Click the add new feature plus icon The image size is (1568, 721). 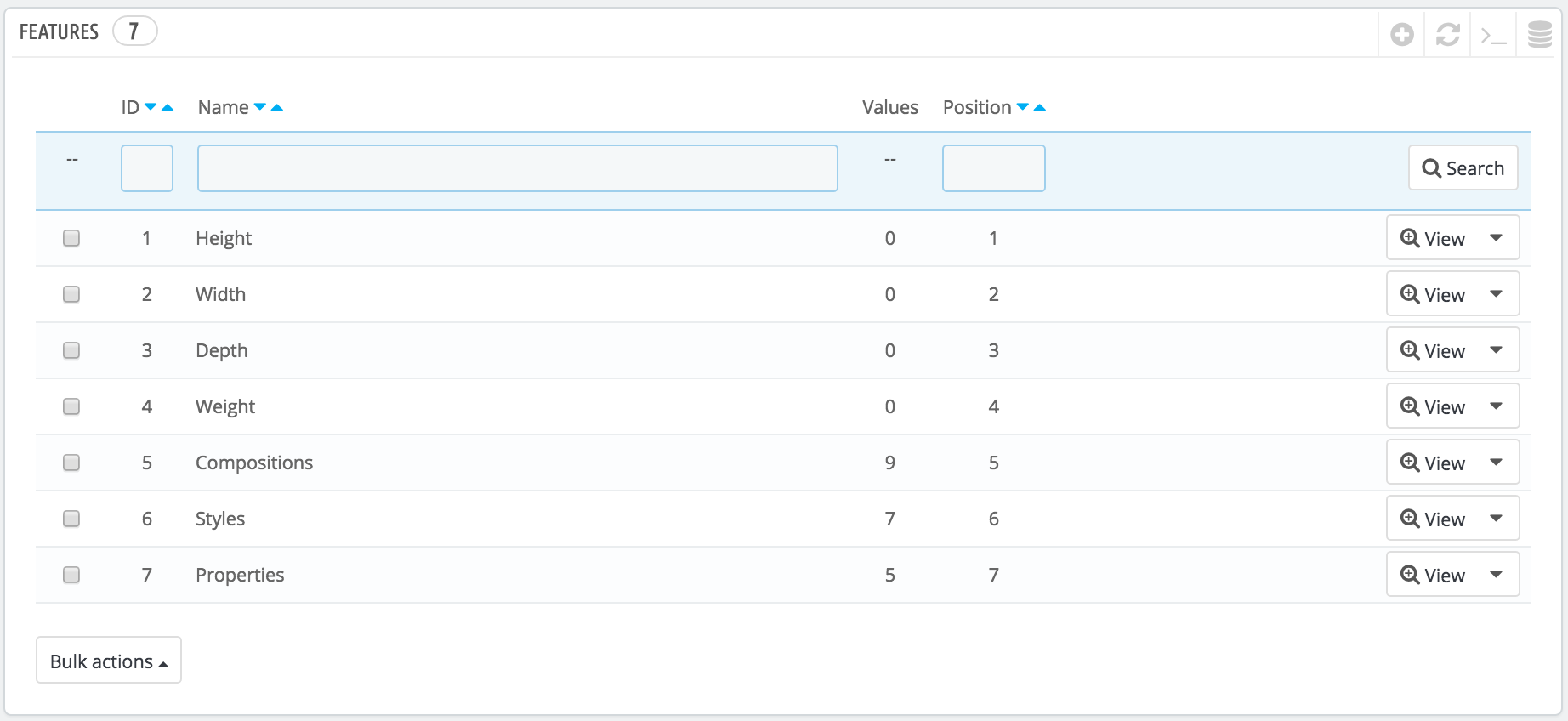point(1401,35)
